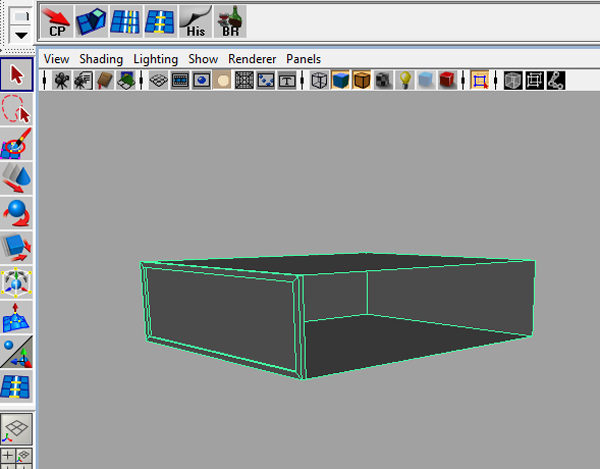Toggle X-Ray Active Components icon
600x469 pixels.
click(x=534, y=80)
